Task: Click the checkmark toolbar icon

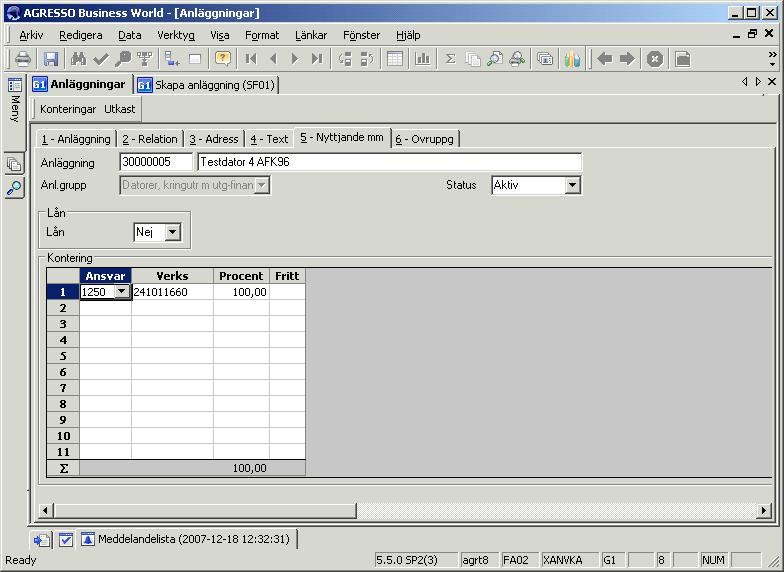Action: point(100,59)
